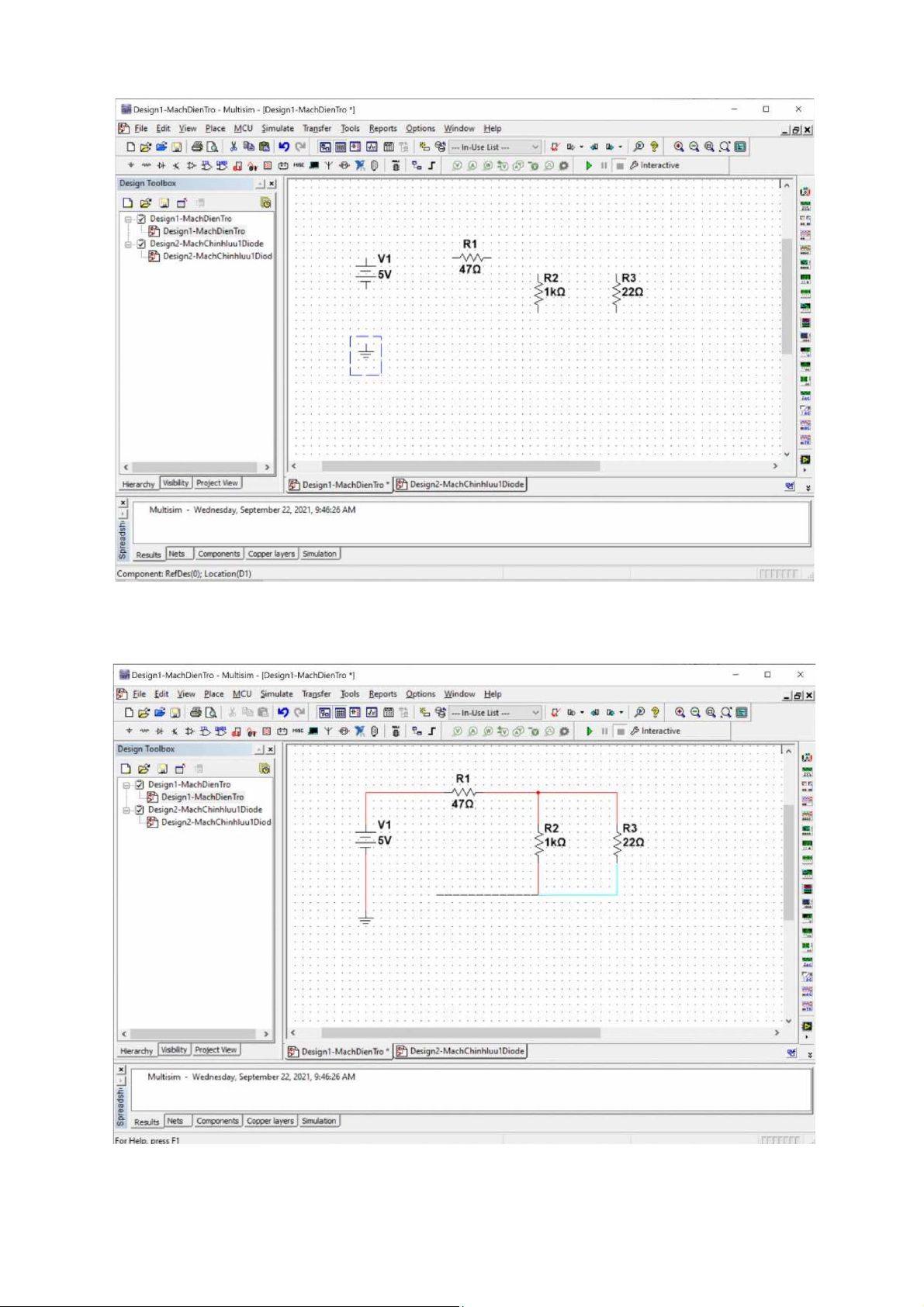Click Interactive simulation button in lower window toolbar
Image resolution: width=924 pixels, height=1307 pixels.
[x=655, y=731]
